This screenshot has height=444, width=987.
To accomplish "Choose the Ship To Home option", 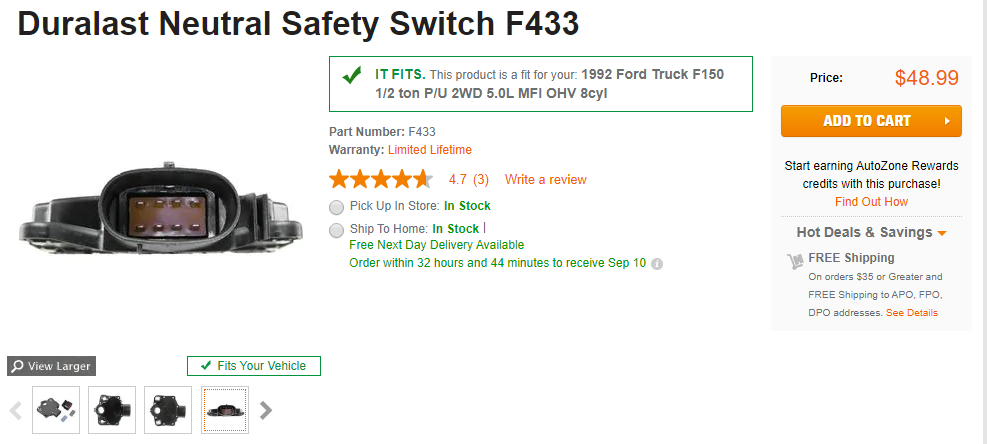I will click(336, 230).
